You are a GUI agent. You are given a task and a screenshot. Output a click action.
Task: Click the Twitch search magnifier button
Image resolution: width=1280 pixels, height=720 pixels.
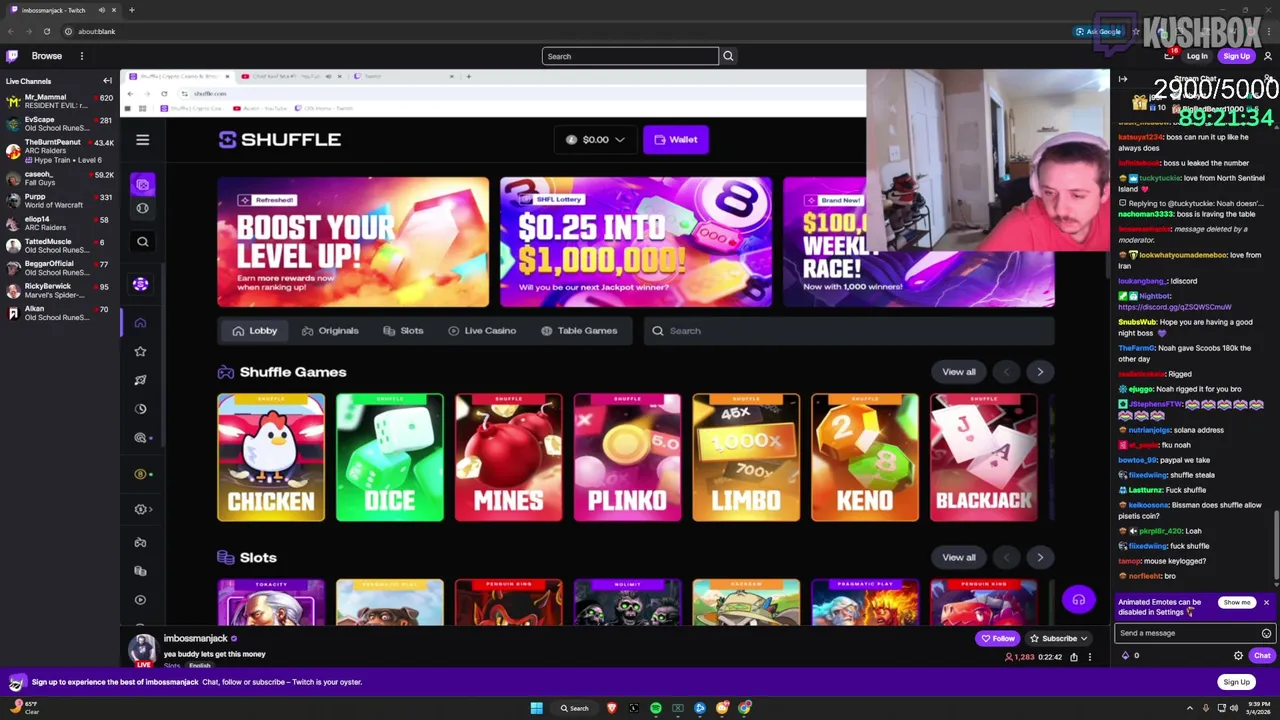[x=728, y=56]
